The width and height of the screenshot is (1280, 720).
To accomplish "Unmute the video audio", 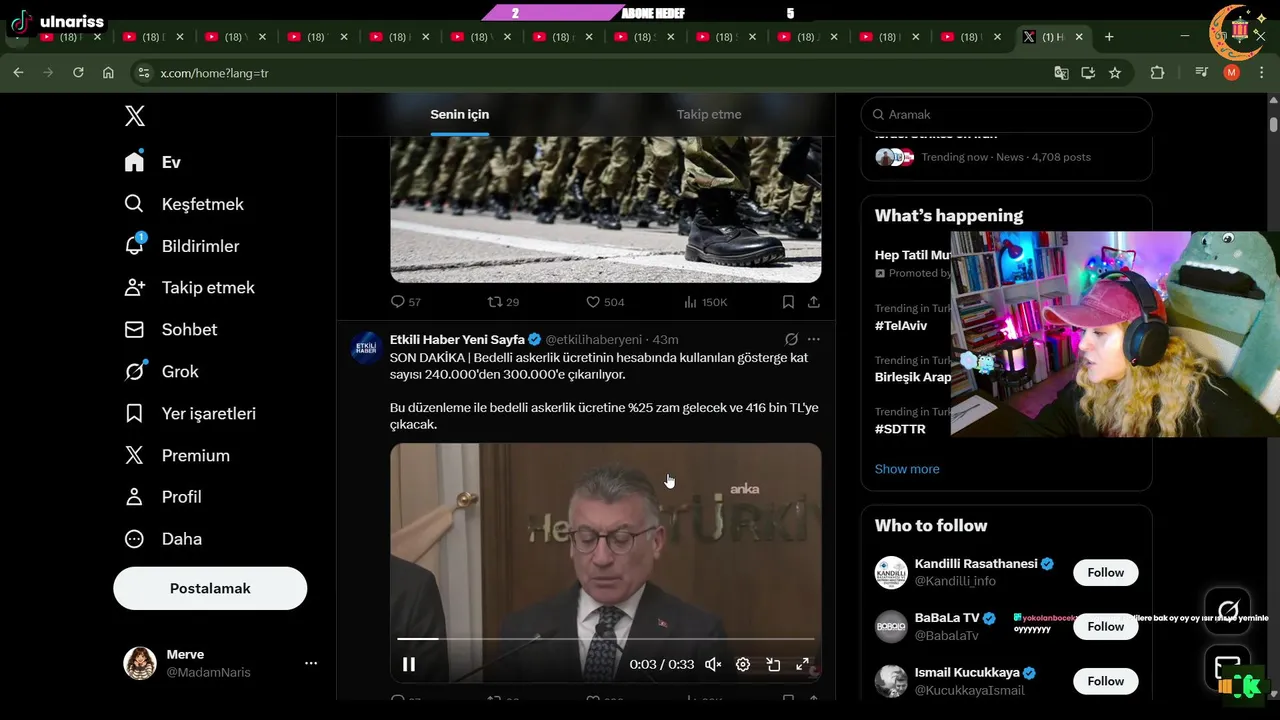I will 713,664.
